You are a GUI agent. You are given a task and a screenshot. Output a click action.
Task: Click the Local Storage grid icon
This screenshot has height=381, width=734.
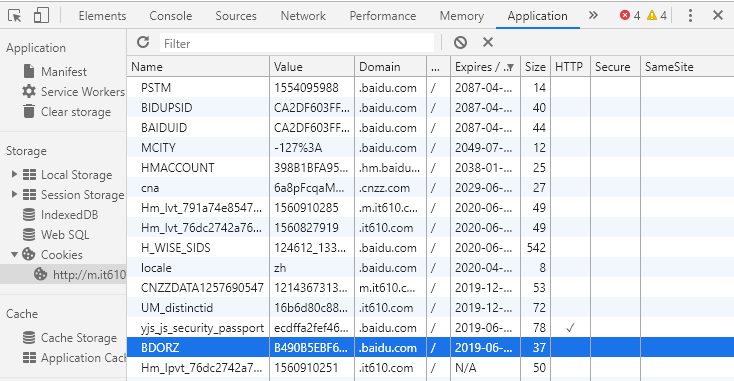point(29,175)
